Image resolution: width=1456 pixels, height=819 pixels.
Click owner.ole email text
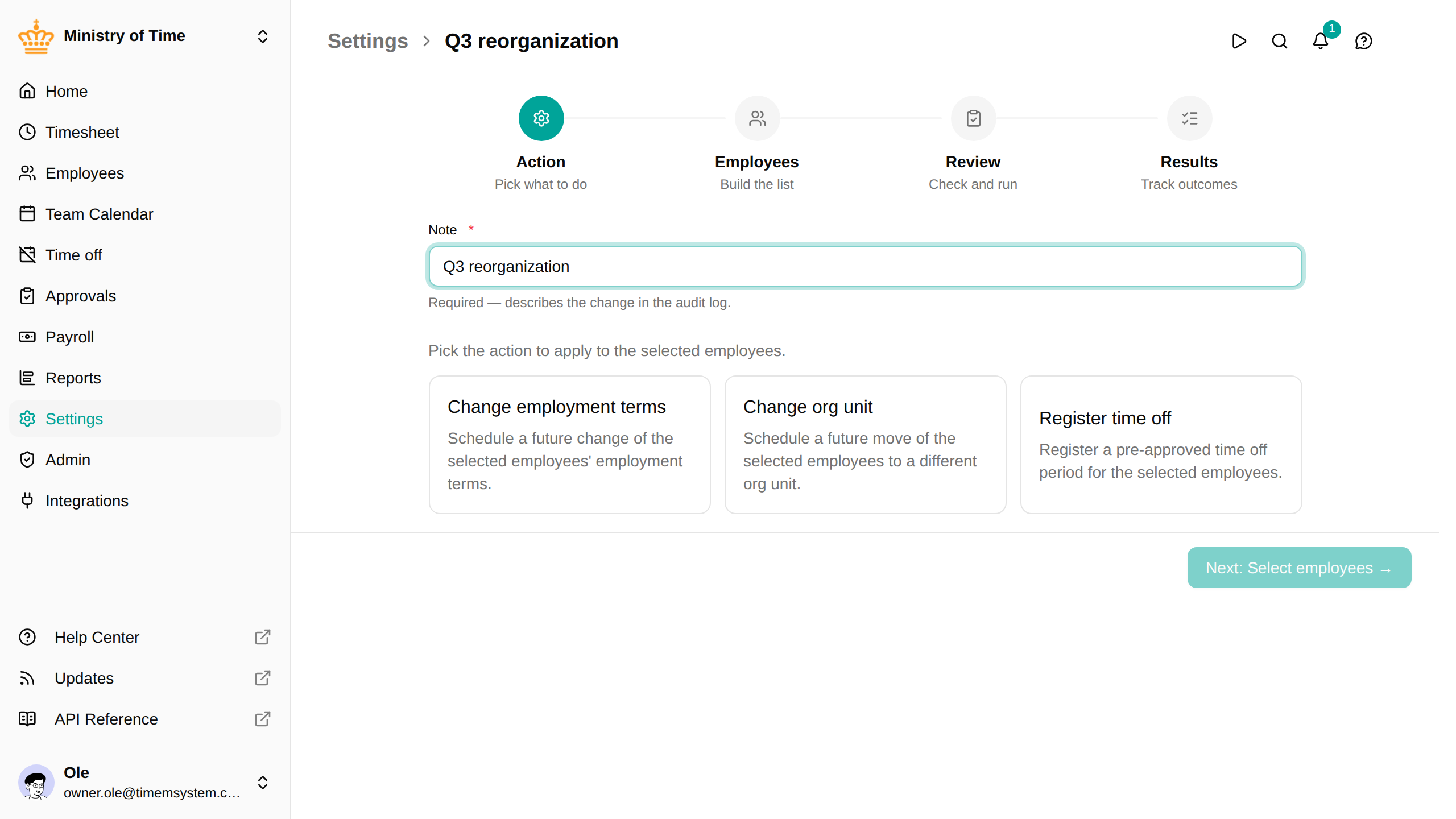152,793
